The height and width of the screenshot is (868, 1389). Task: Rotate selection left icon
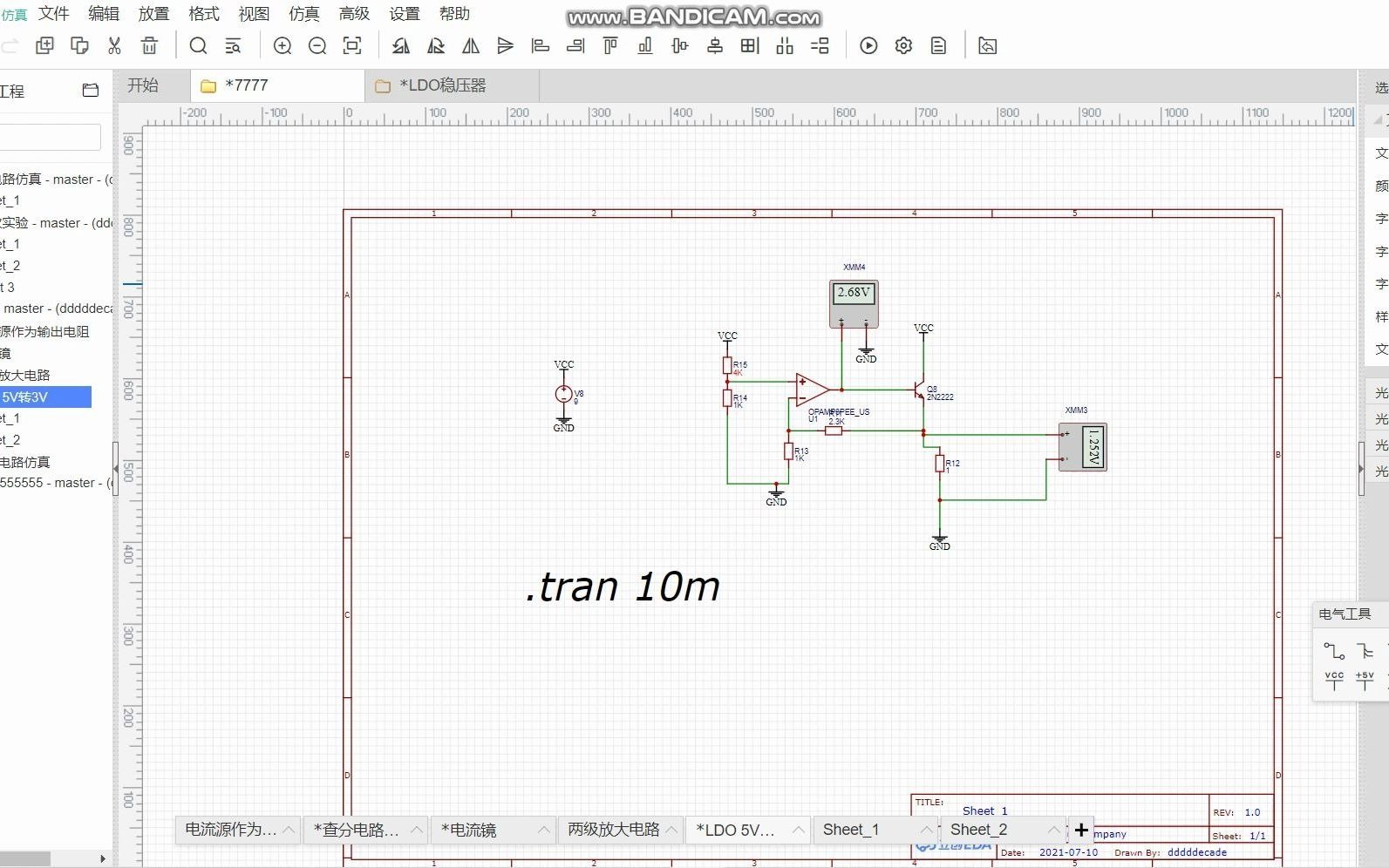pyautogui.click(x=401, y=45)
